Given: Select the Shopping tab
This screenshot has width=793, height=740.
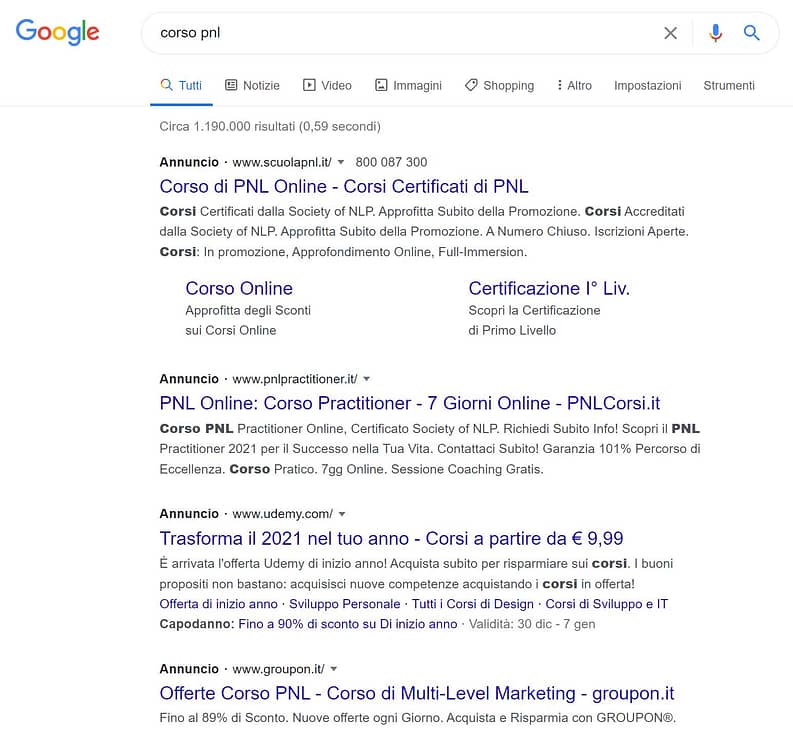Looking at the screenshot, I should click(x=500, y=85).
